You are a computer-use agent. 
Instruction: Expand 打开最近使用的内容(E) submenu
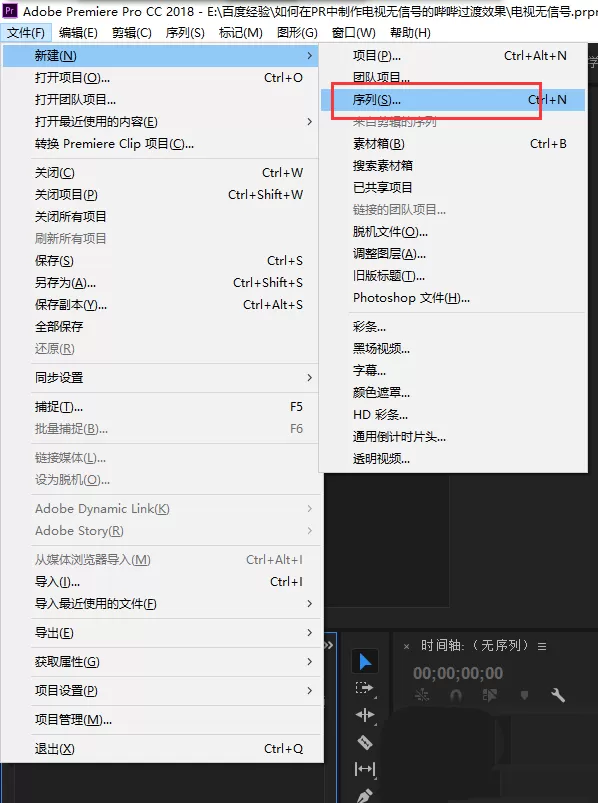[161, 121]
